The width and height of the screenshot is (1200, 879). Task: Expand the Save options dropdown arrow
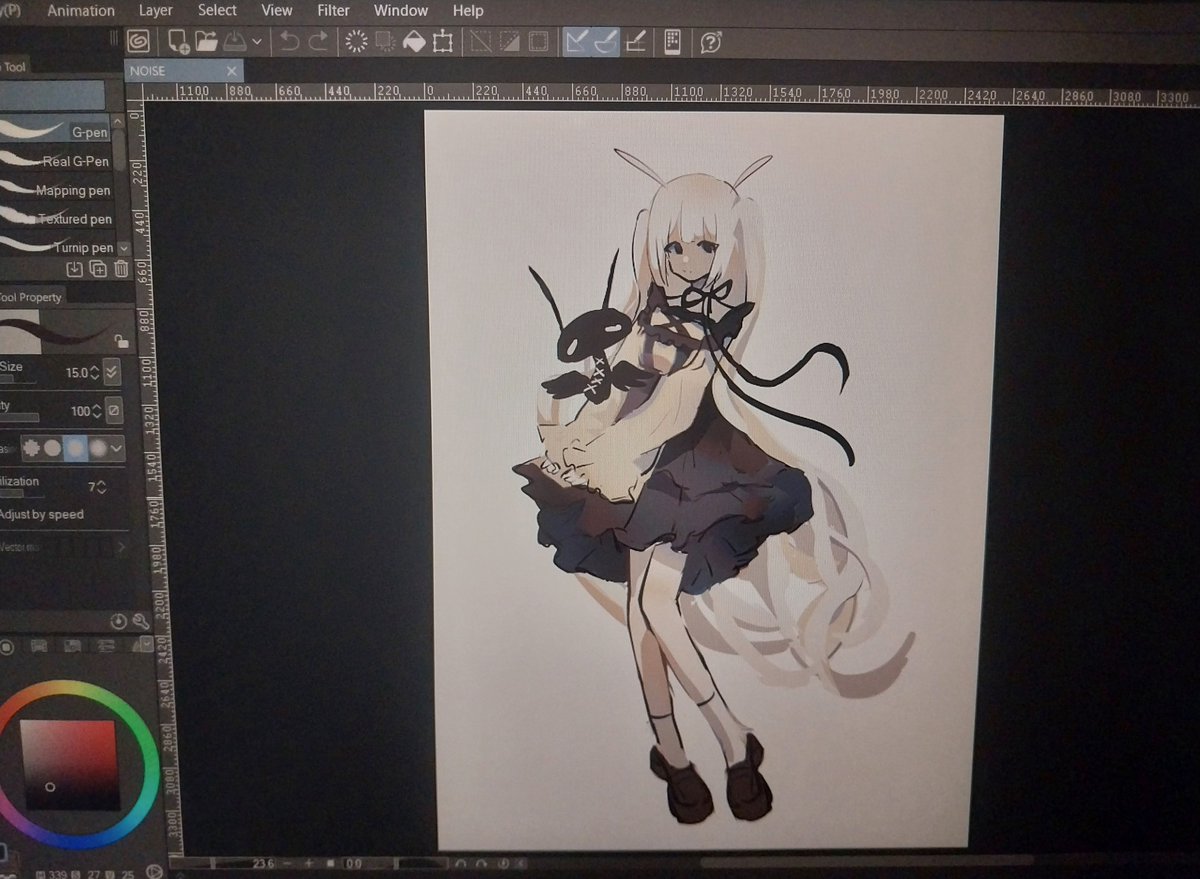(x=257, y=42)
